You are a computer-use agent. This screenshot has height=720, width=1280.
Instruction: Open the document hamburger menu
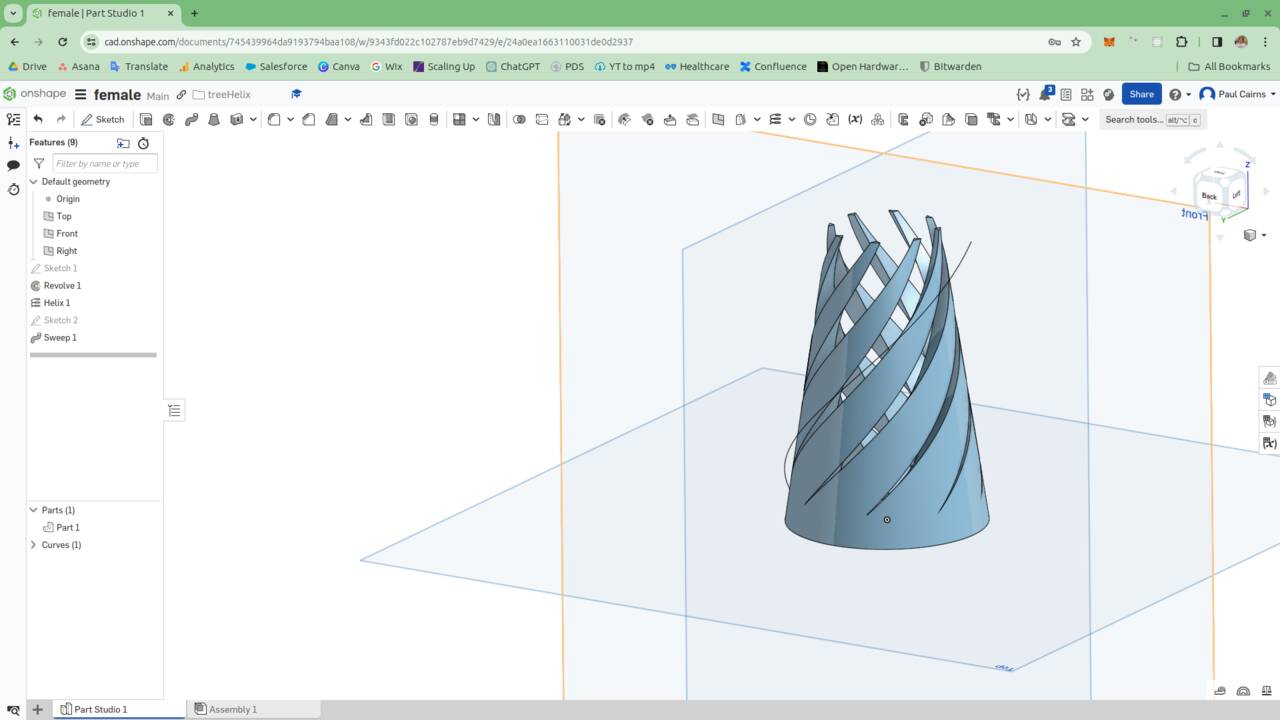pyautogui.click(x=81, y=94)
